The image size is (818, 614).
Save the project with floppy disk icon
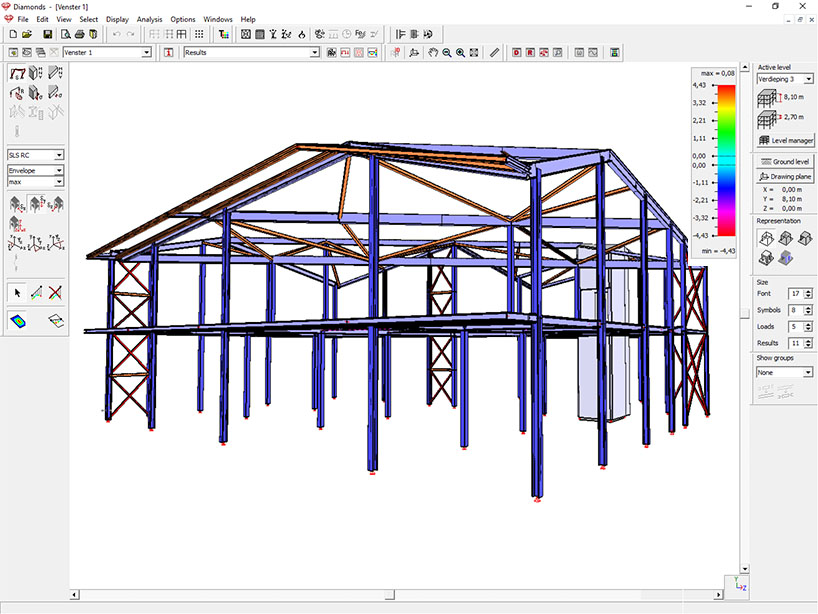(47, 34)
